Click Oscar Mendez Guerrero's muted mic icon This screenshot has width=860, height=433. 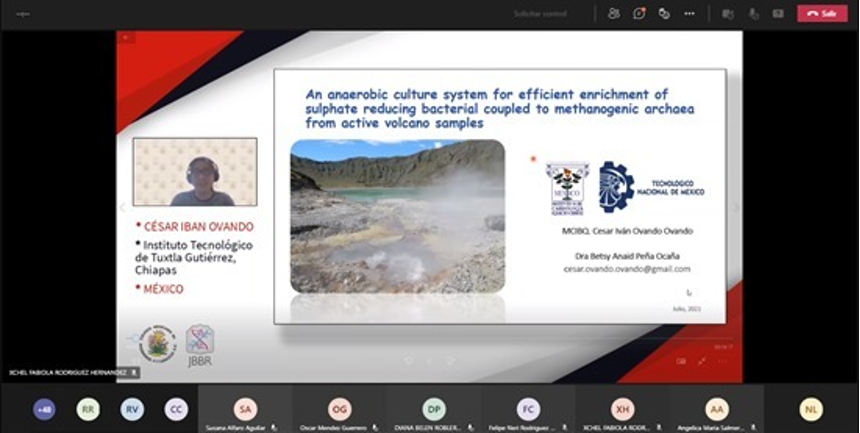[375, 428]
